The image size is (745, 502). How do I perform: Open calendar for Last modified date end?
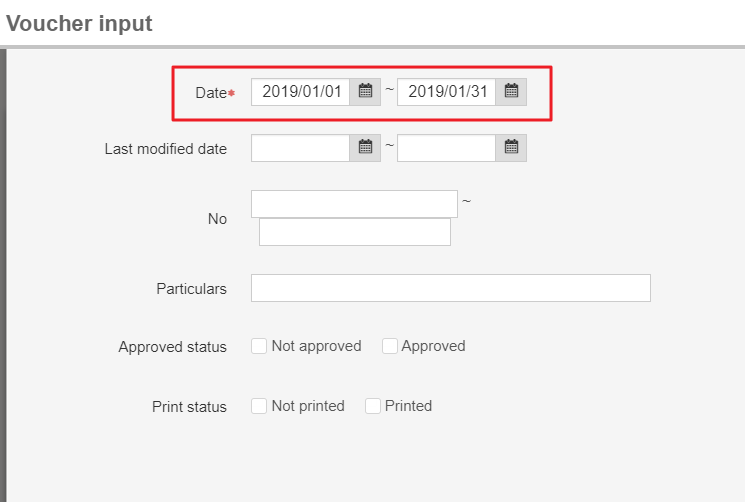point(511,148)
